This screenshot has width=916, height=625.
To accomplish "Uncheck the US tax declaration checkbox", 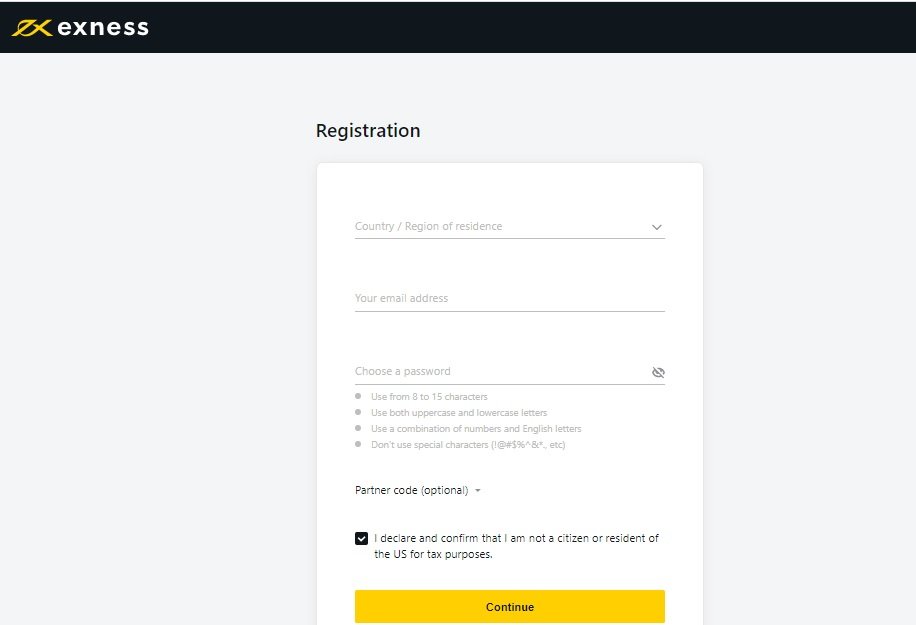I will point(361,538).
